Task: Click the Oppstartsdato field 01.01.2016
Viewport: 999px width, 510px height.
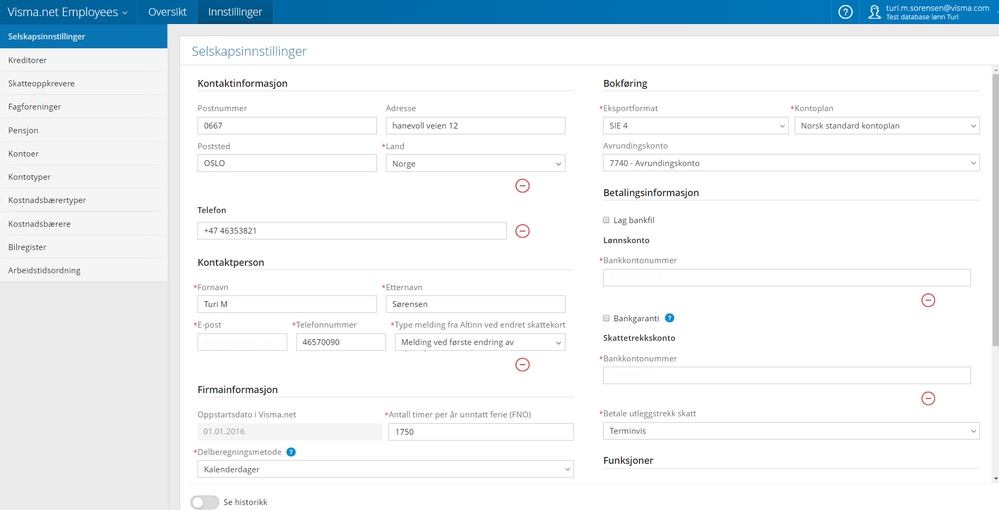Action: tap(290, 432)
